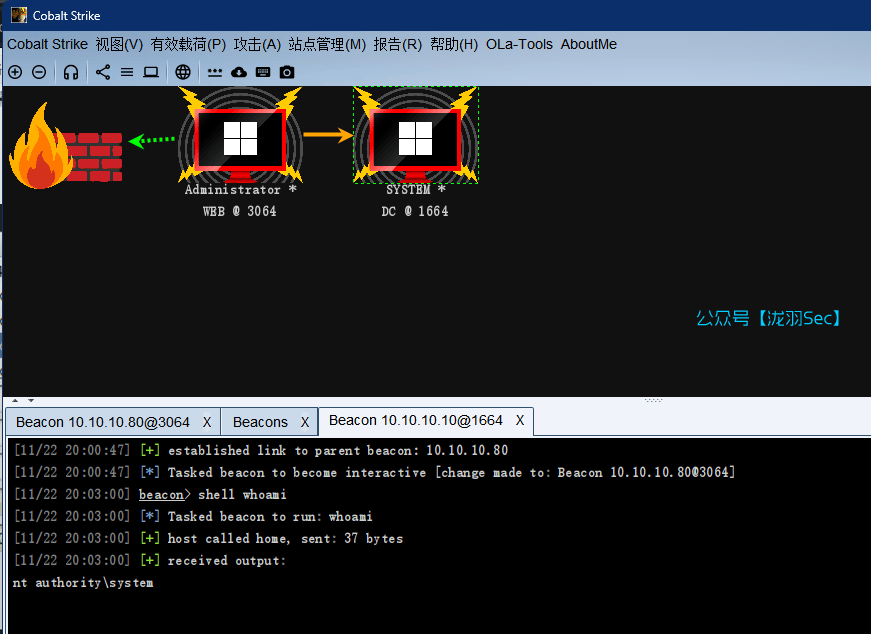Viewport: 871px width, 634px height.
Task: Click 'established link to parent beacon' line
Action: [x=261, y=451]
